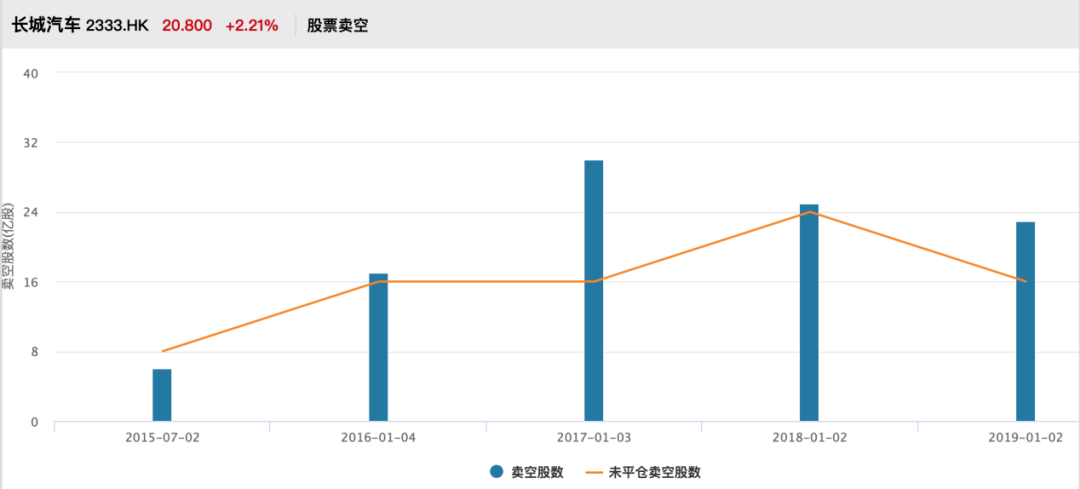Click the orange line peak above 2018-01-02

[810, 212]
